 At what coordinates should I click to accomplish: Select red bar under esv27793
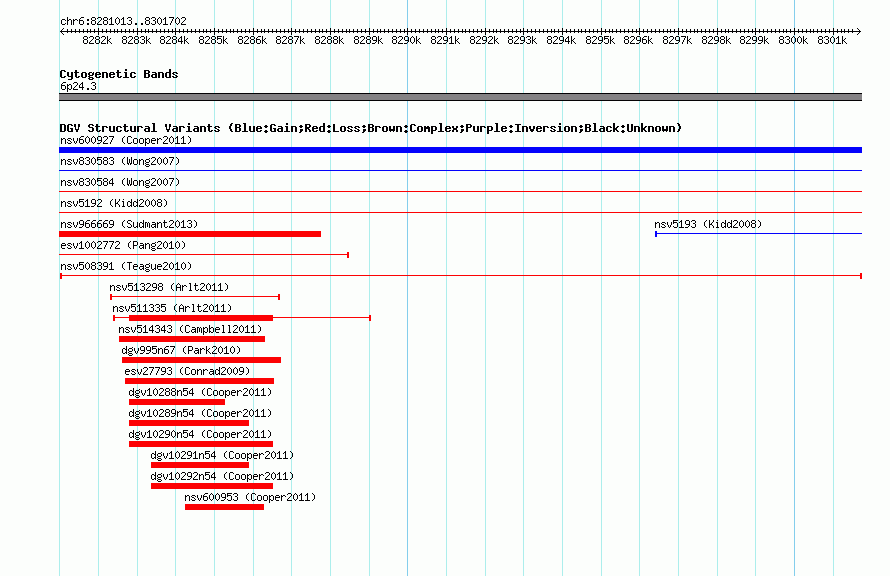click(199, 381)
